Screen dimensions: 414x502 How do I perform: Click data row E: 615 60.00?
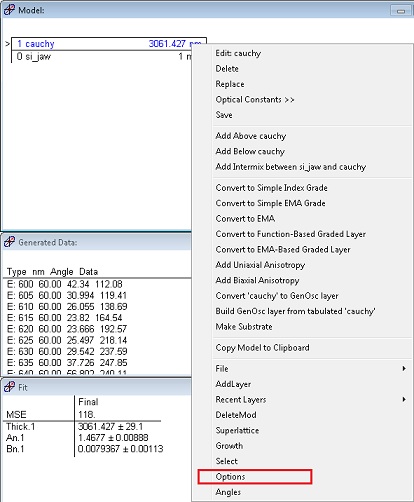coord(65,318)
